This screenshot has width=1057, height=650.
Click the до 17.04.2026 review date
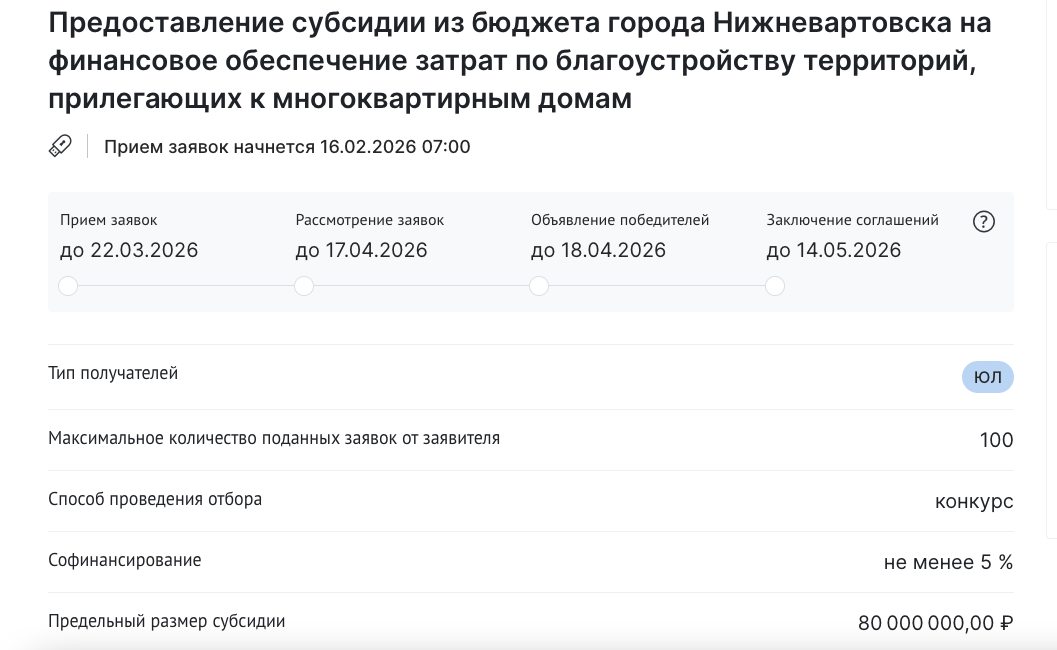(x=361, y=250)
